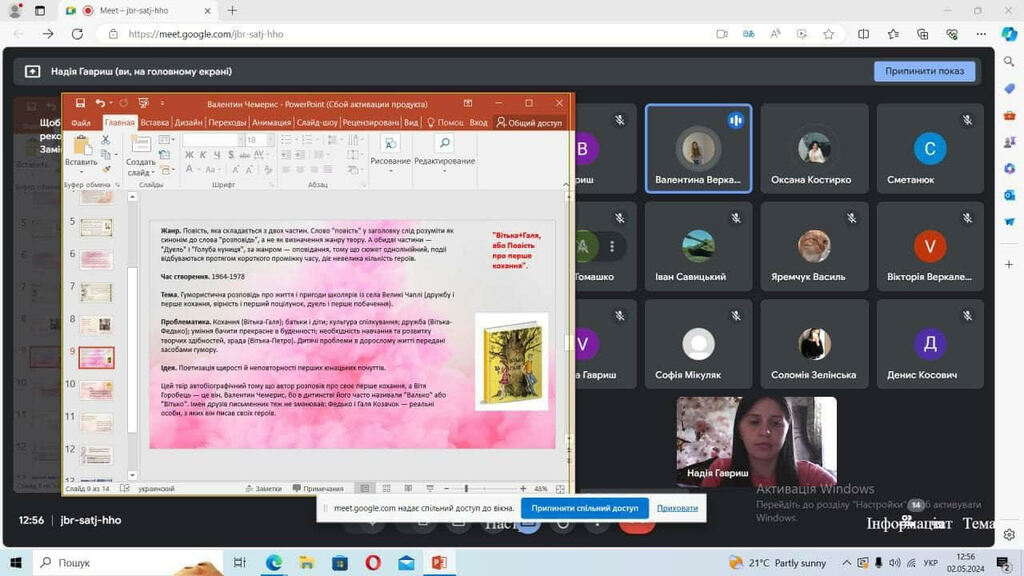Adjust the PowerPoint zoom slider
The width and height of the screenshot is (1024, 576).
467,489
